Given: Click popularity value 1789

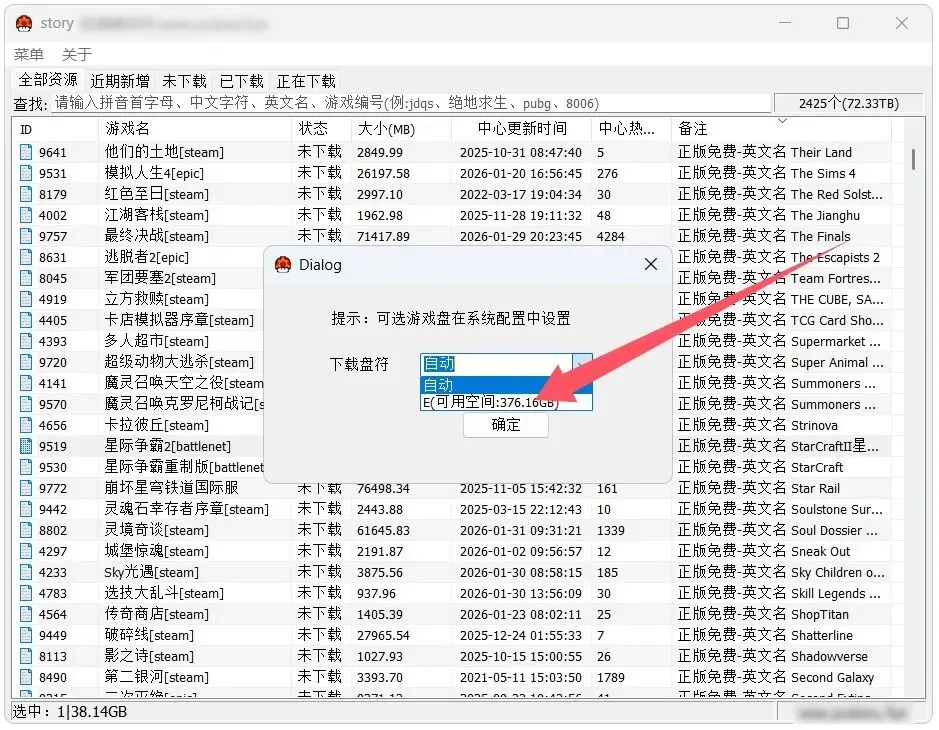Looking at the screenshot, I should (x=610, y=677).
